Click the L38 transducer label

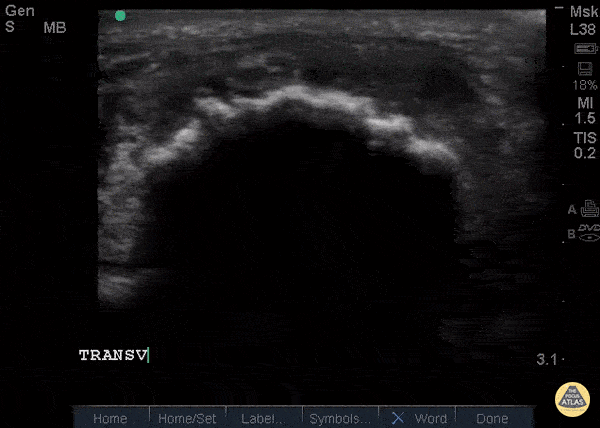[x=583, y=29]
